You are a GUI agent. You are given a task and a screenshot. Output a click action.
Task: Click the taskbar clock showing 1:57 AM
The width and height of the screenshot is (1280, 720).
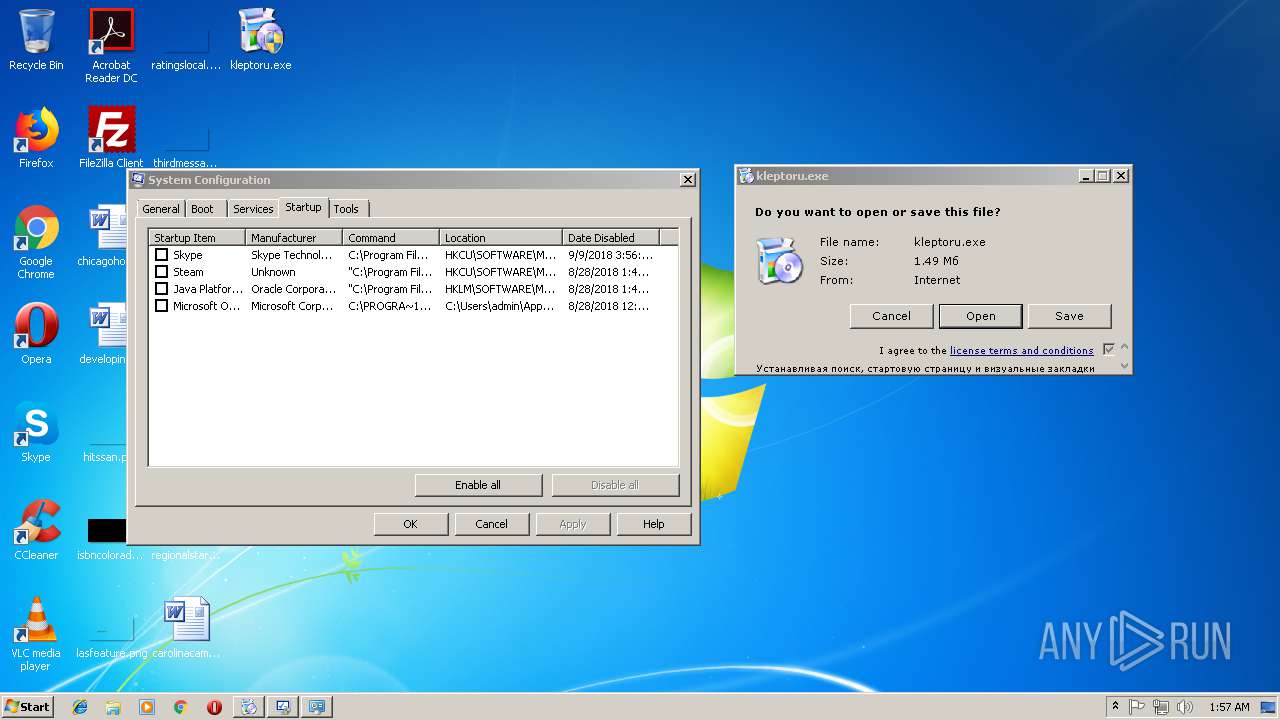[x=1229, y=707]
